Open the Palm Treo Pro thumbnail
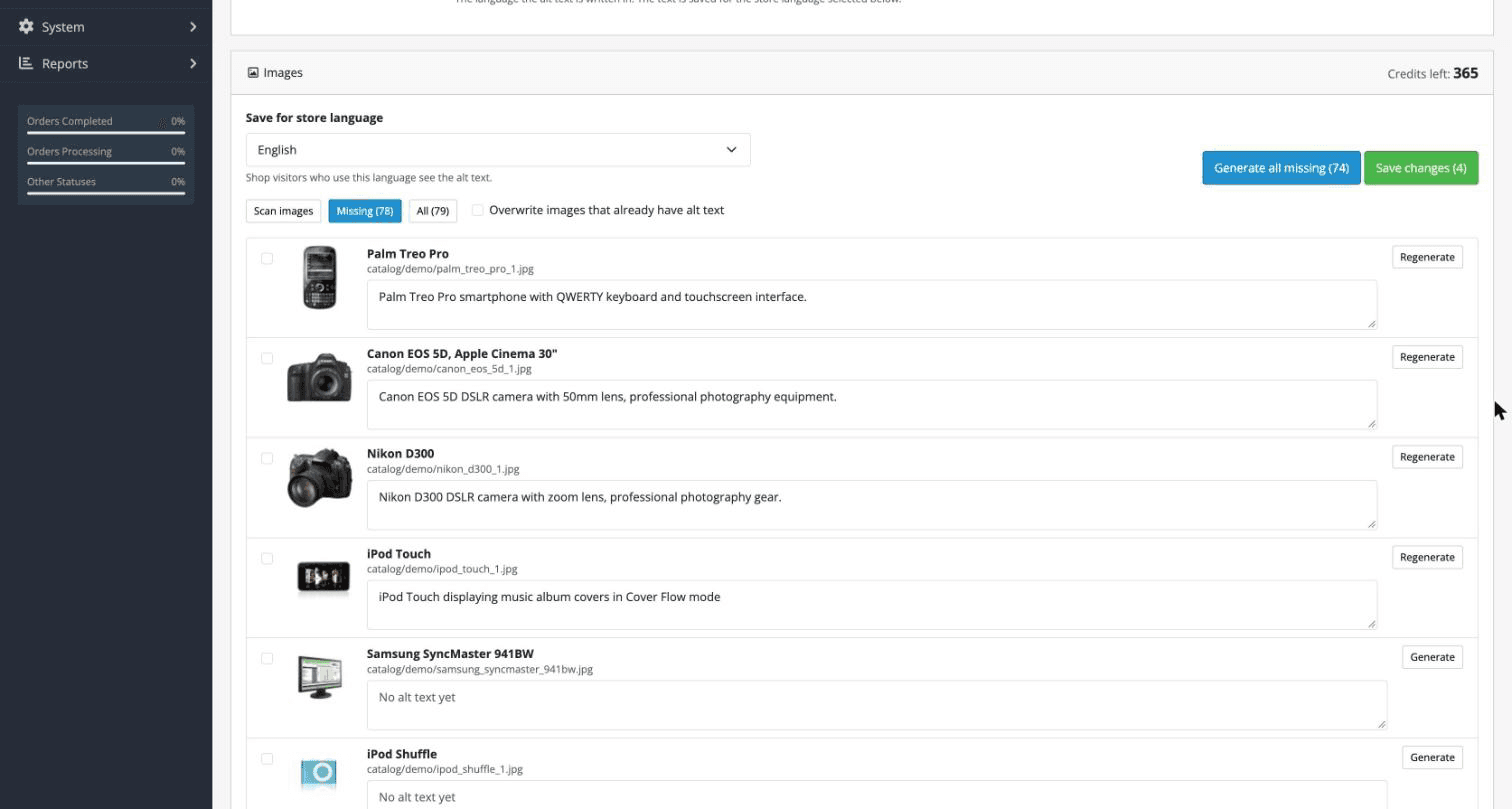Viewport: 1512px width, 809px height. tap(320, 278)
